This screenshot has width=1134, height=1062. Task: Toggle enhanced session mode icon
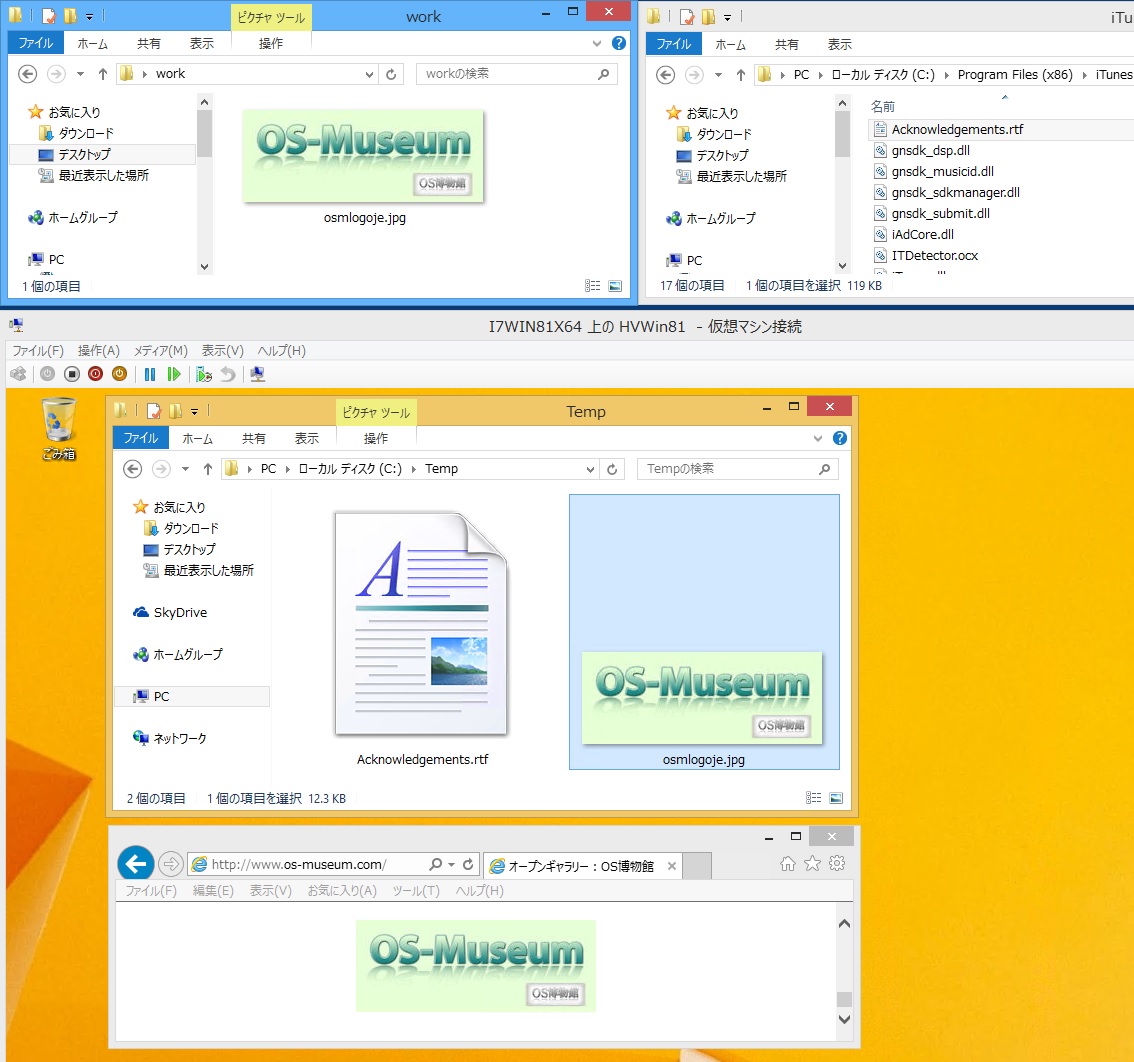tap(257, 374)
